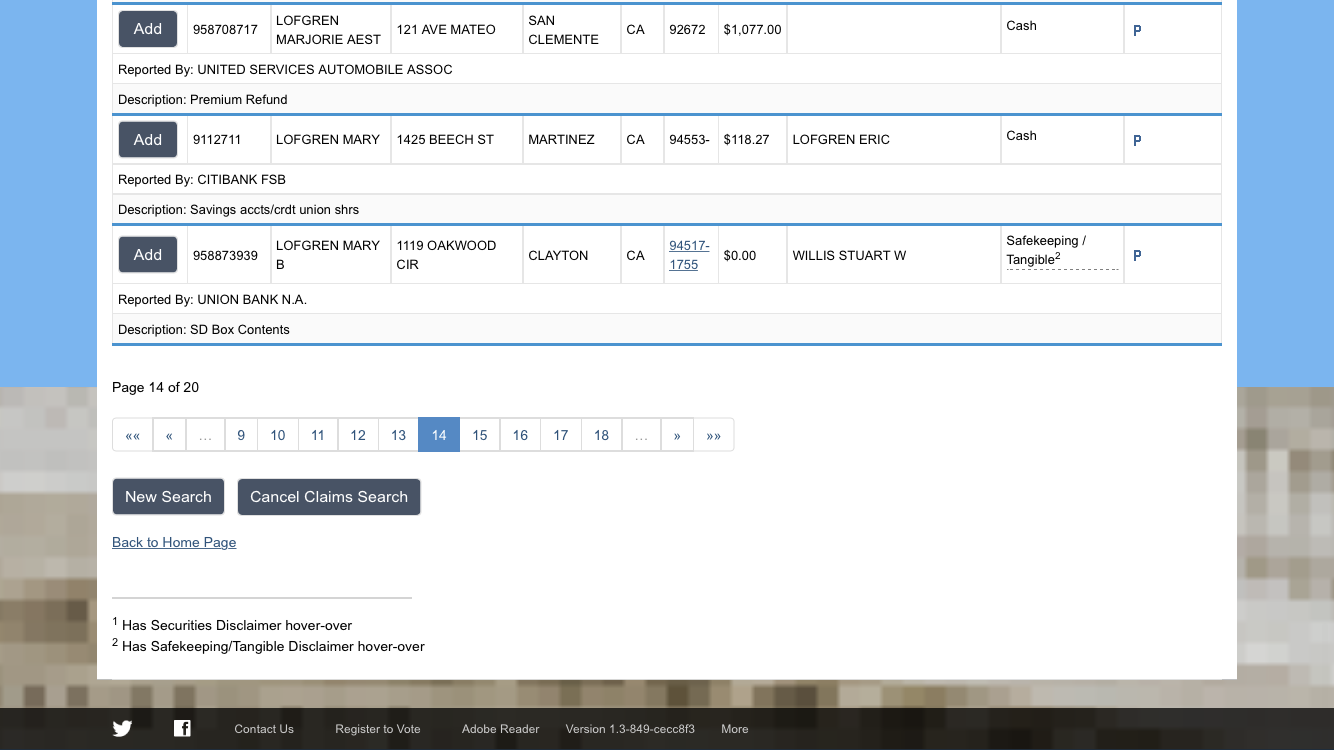Viewport: 1334px width, 750px height.
Task: Click Description: Premium Refund text
Action: (203, 100)
